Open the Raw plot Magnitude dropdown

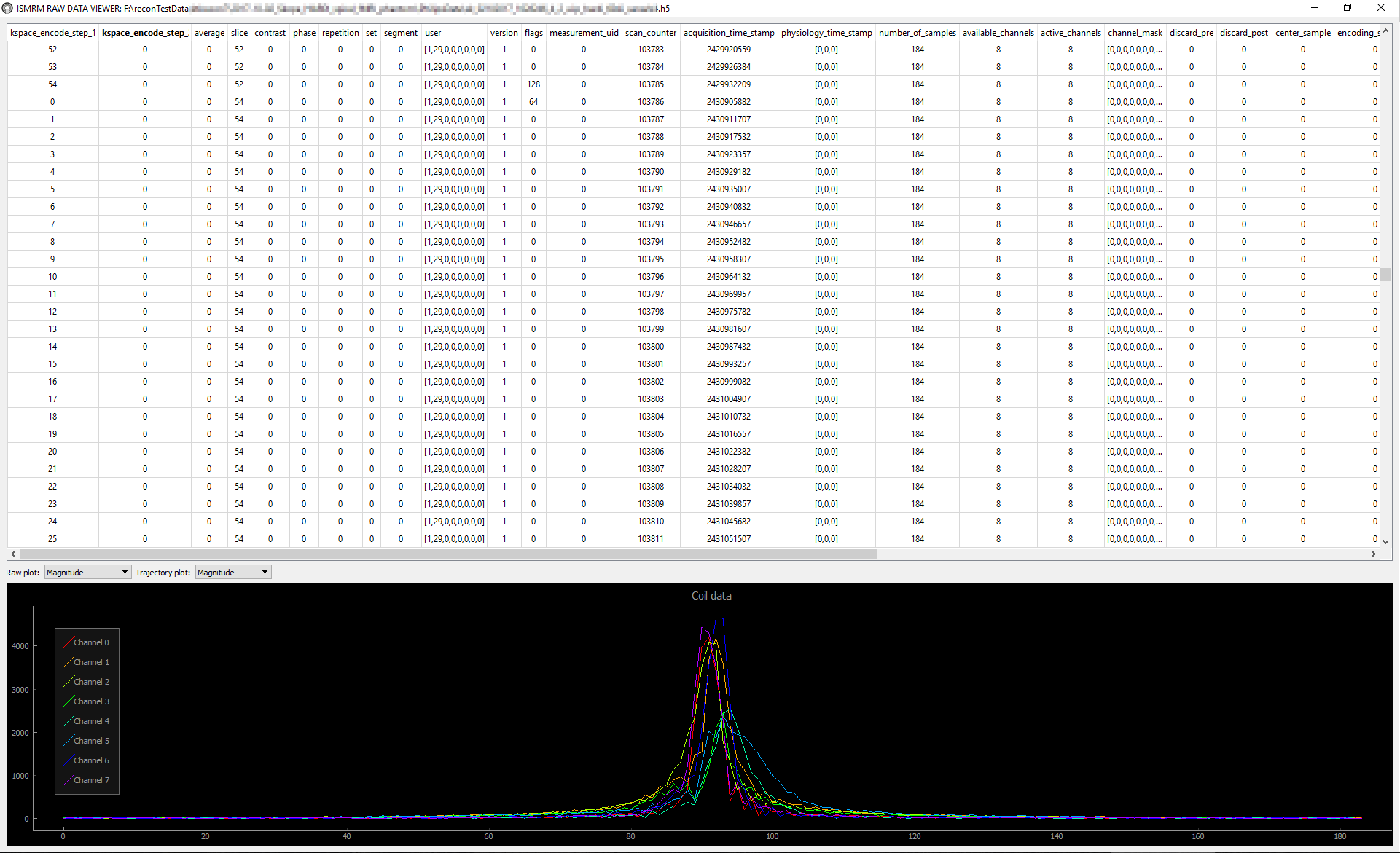click(x=87, y=573)
